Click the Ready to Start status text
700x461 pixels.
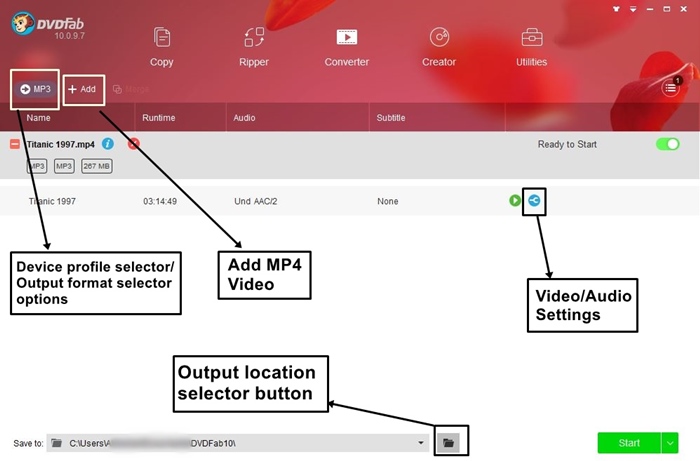pos(567,144)
